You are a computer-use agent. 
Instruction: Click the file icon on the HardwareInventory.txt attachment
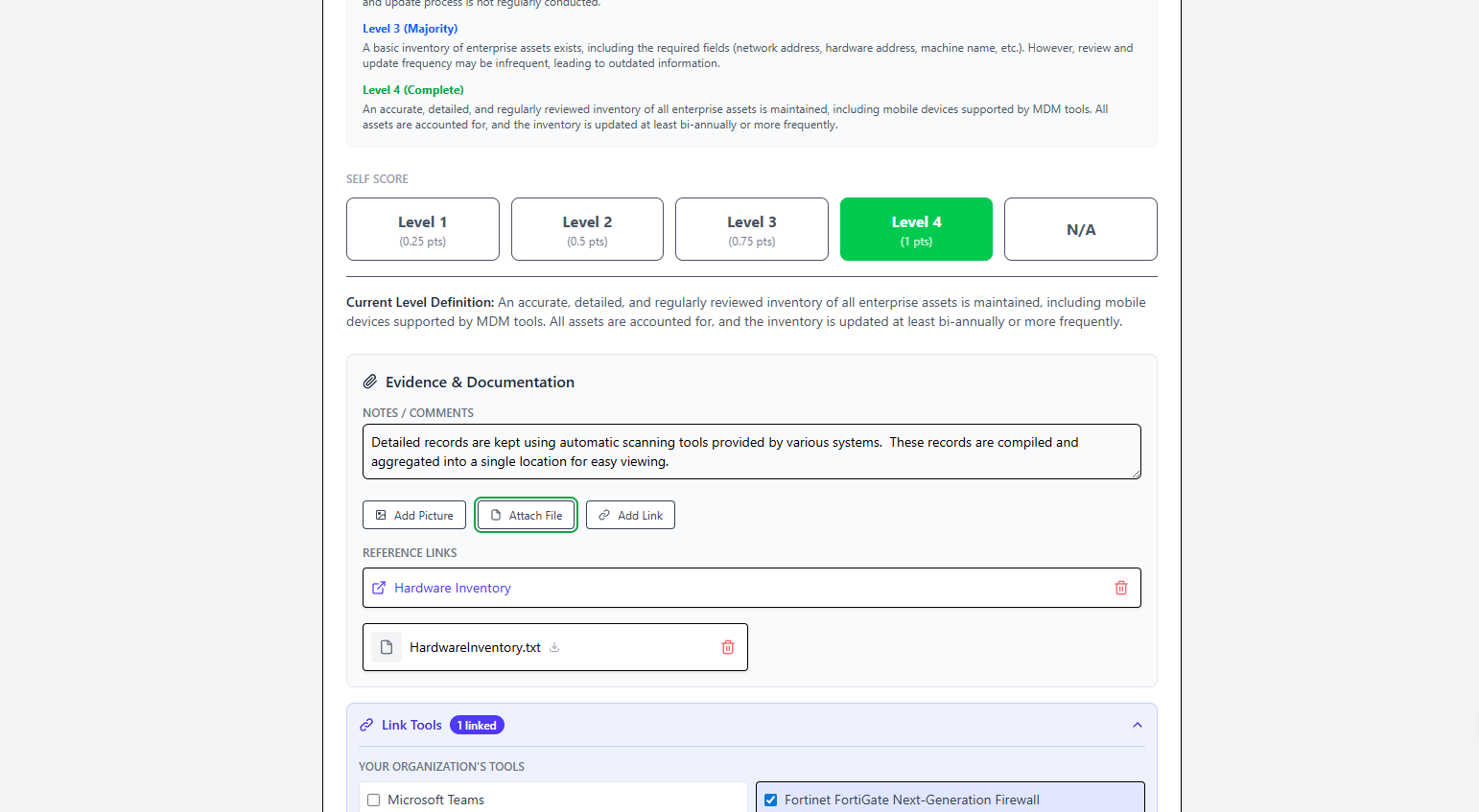pos(387,647)
